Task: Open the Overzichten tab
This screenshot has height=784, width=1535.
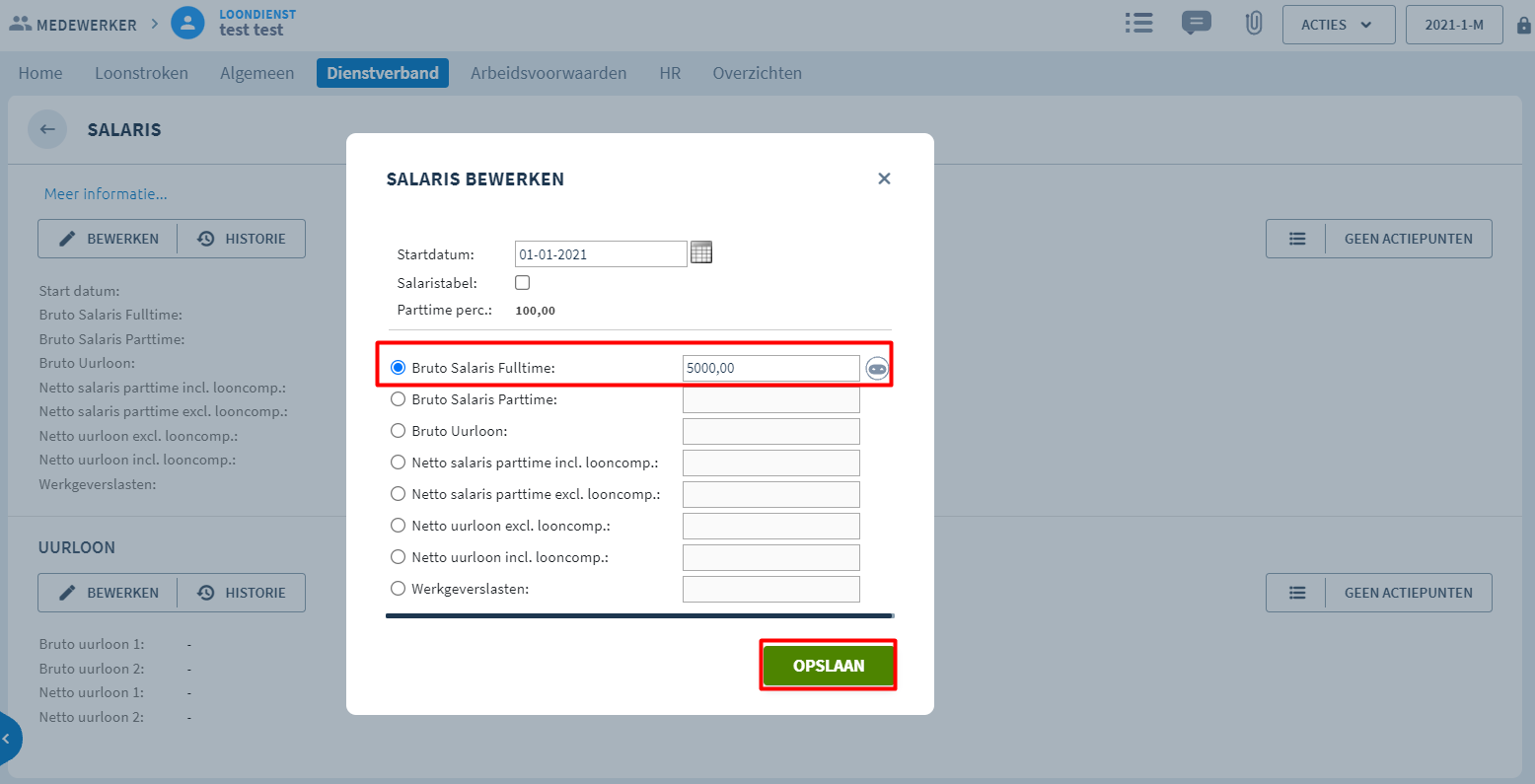Action: [x=757, y=72]
